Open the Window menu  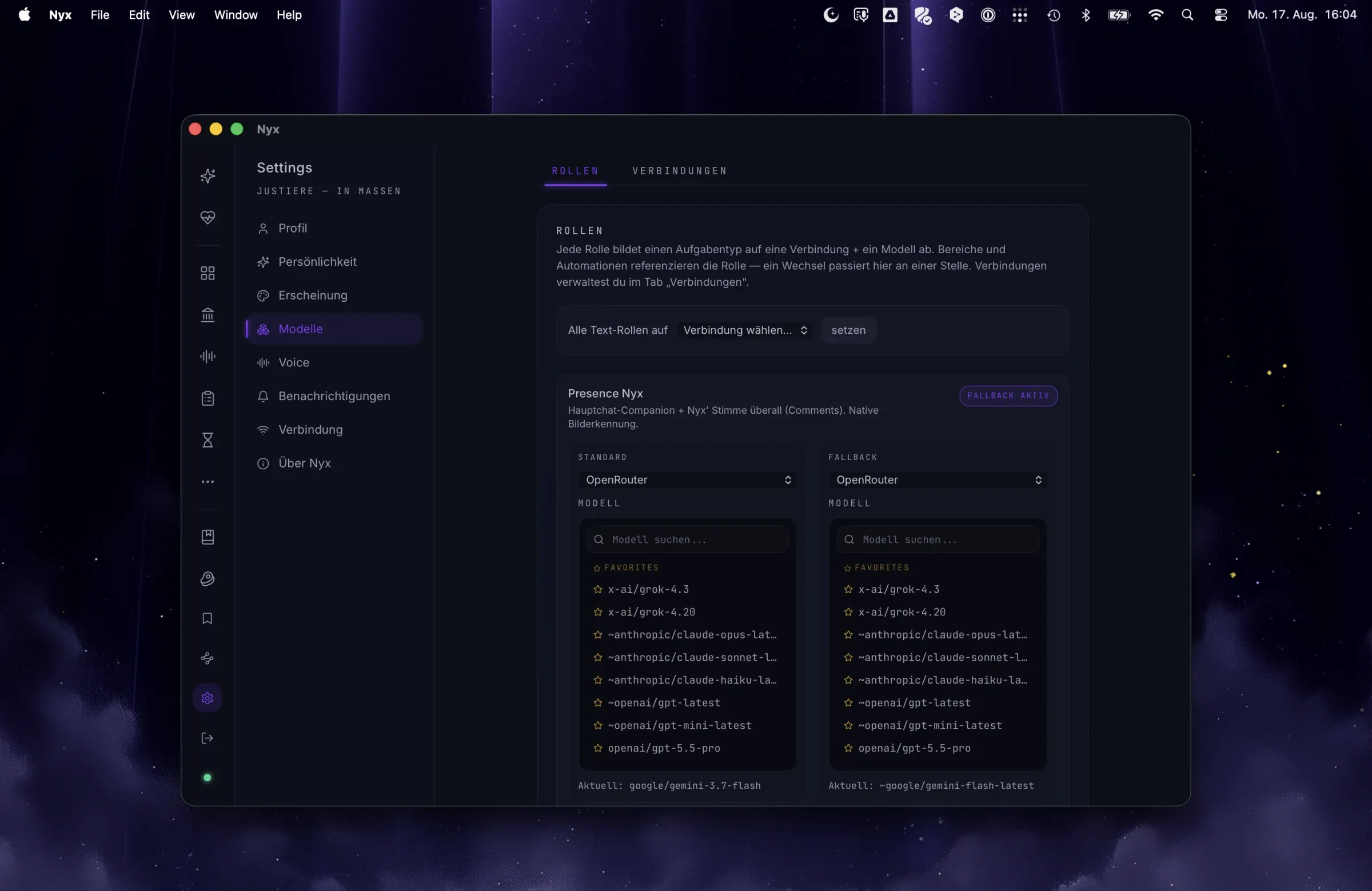point(236,15)
